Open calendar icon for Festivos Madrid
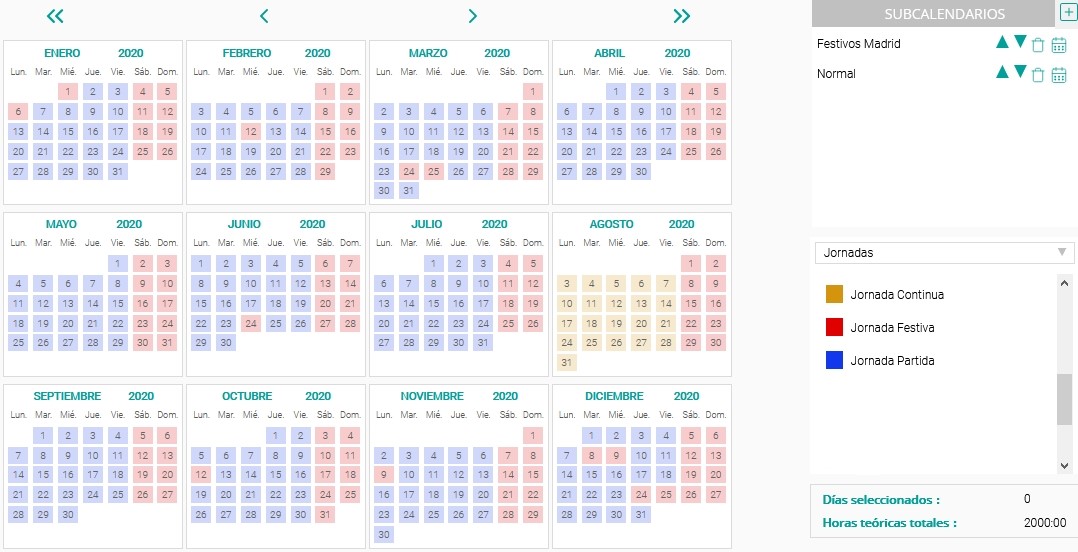 click(x=1059, y=45)
